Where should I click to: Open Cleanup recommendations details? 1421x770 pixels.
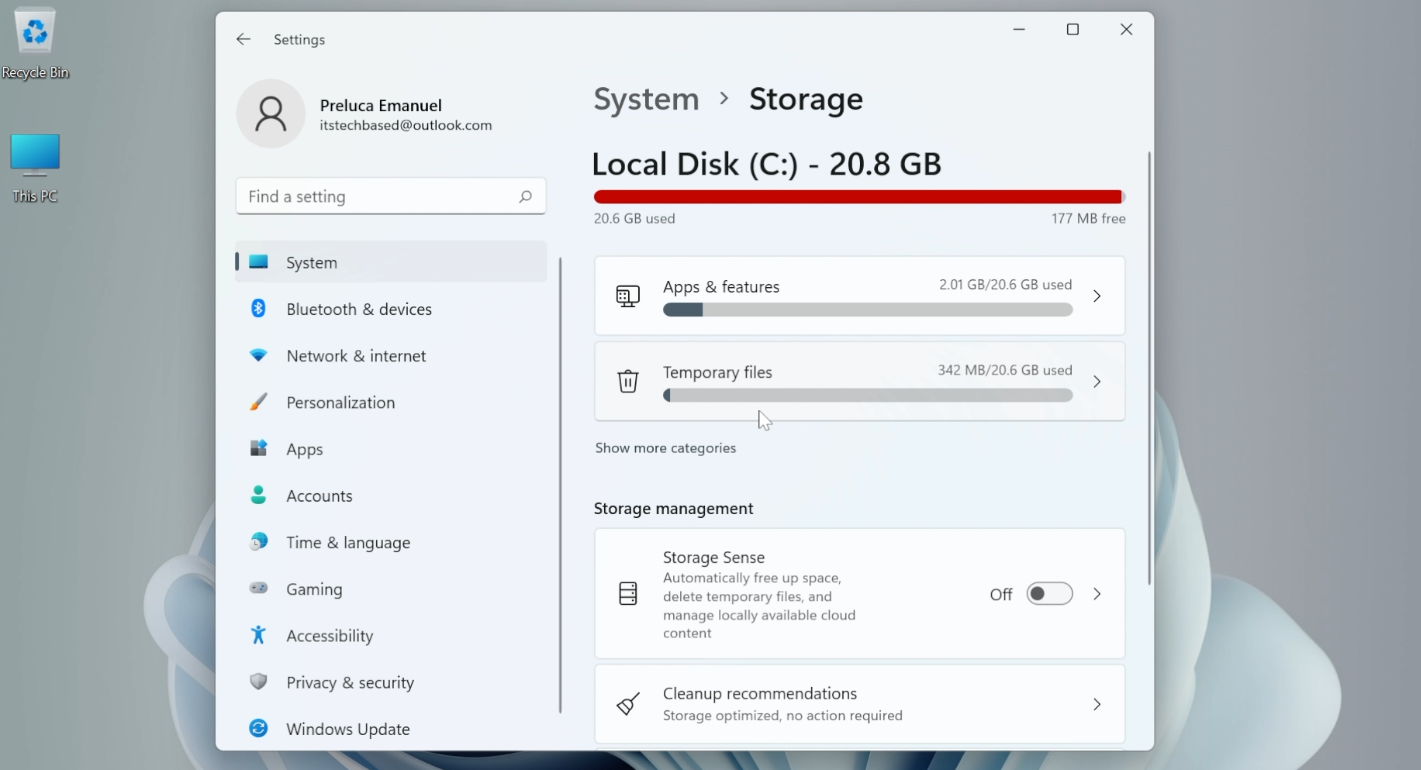pos(860,703)
